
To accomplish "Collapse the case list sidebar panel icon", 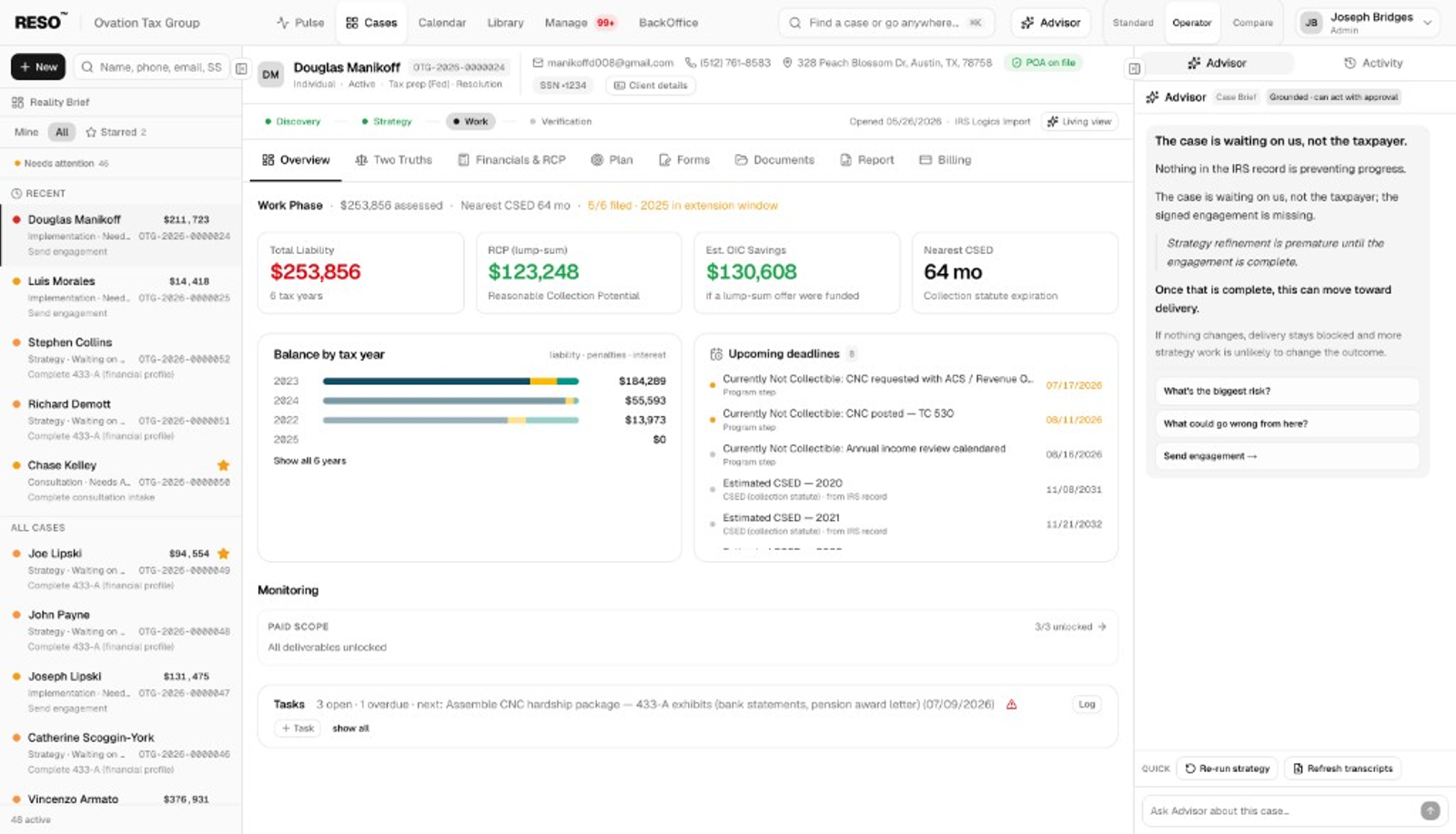I will coord(241,68).
